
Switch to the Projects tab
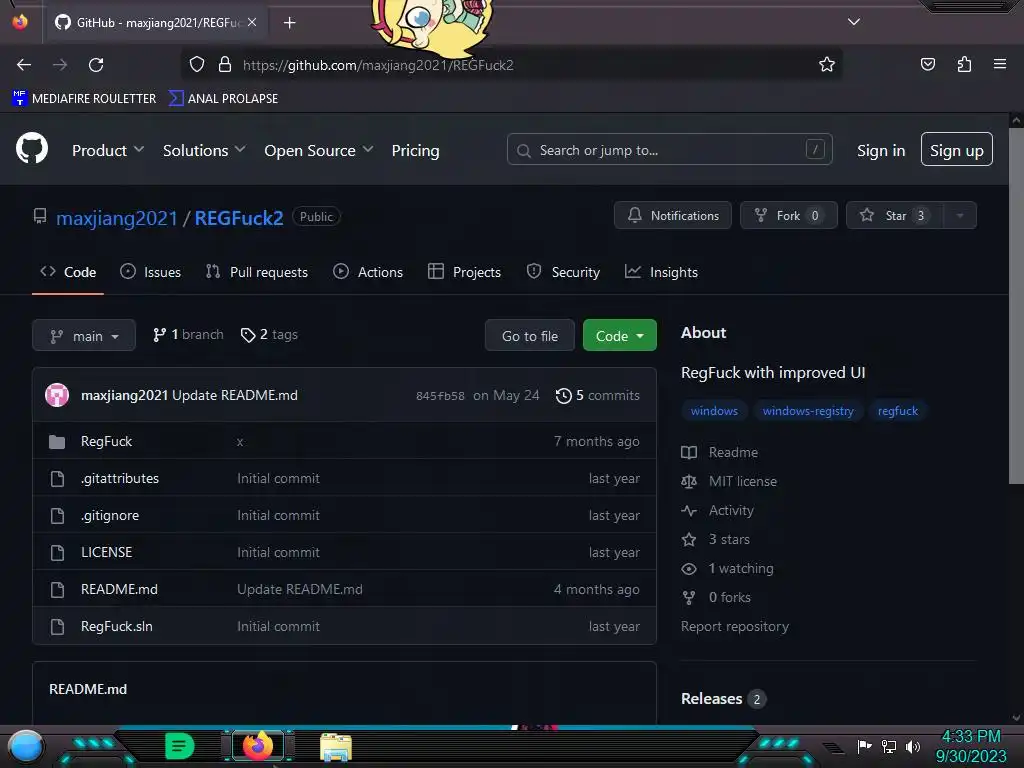point(464,272)
